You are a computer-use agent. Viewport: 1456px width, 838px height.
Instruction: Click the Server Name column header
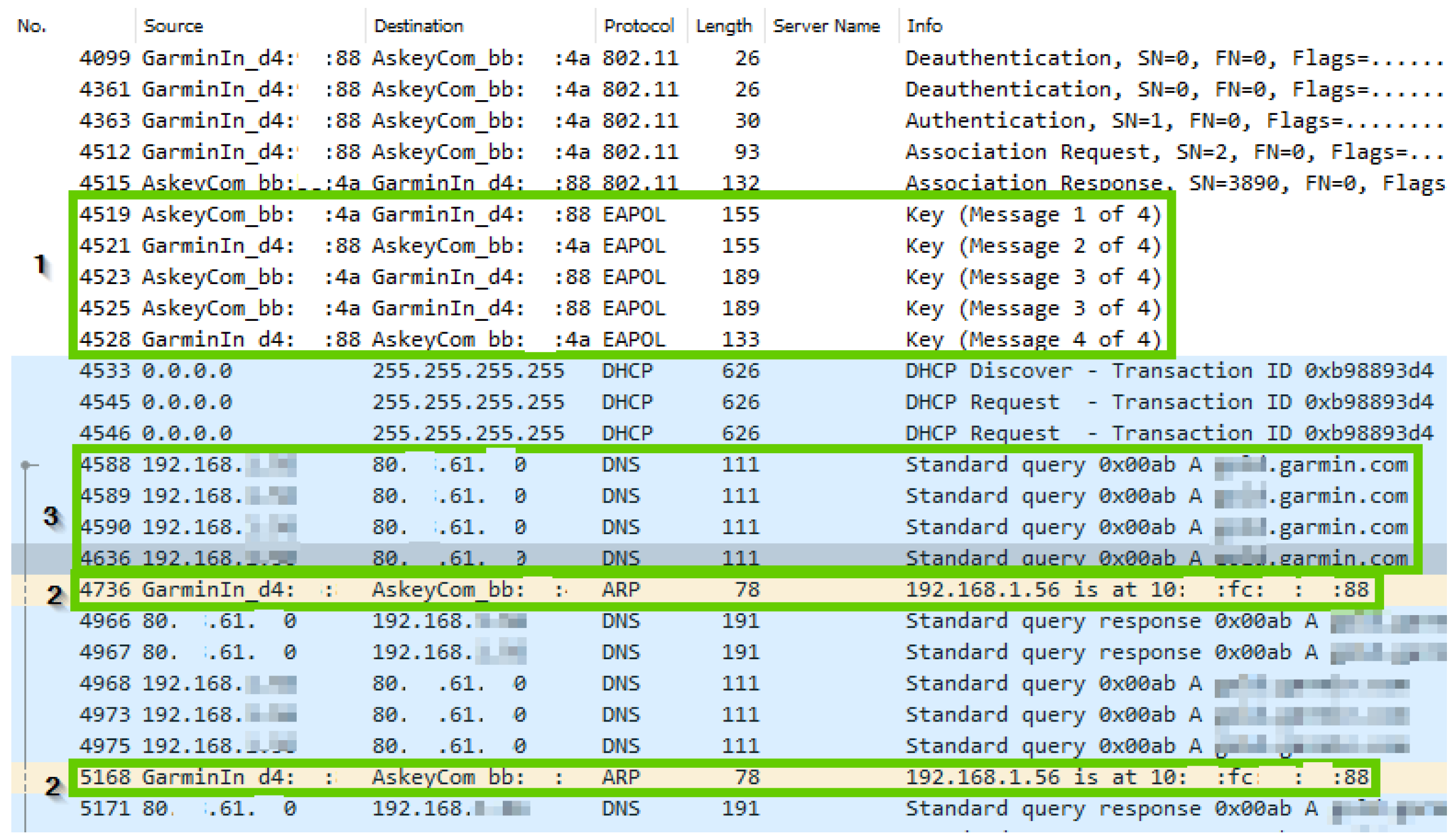click(825, 26)
